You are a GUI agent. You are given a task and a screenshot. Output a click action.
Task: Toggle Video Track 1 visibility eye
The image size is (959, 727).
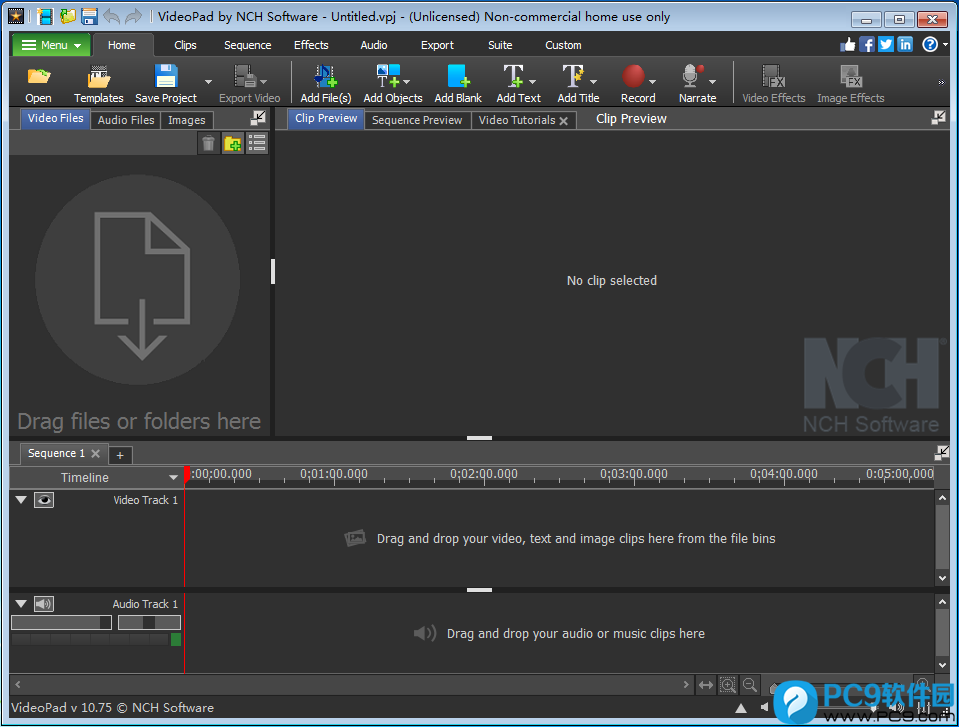pos(44,500)
